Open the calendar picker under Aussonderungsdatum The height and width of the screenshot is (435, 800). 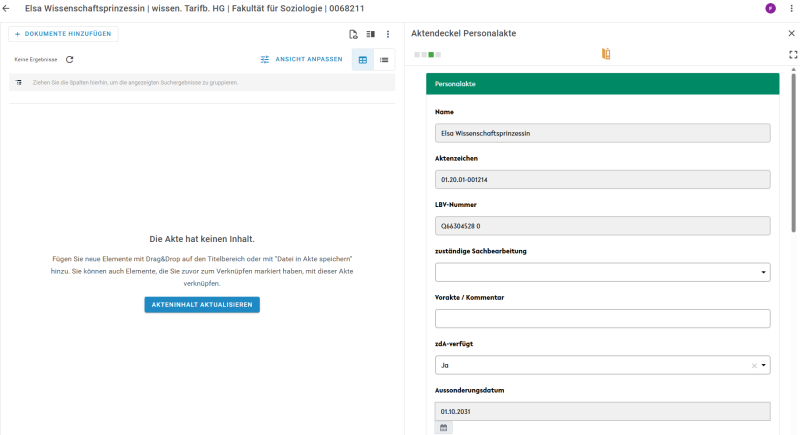(443, 428)
